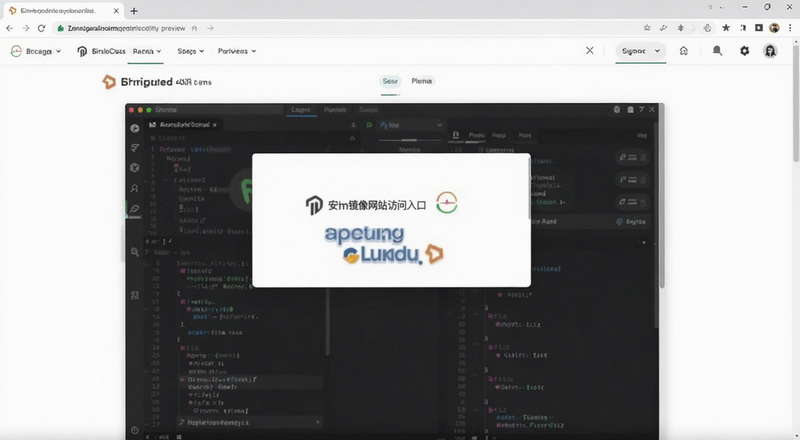Screen dimensions: 800x440
Task: Click the bottom circular icon in the editor sidebar
Action: [135, 430]
